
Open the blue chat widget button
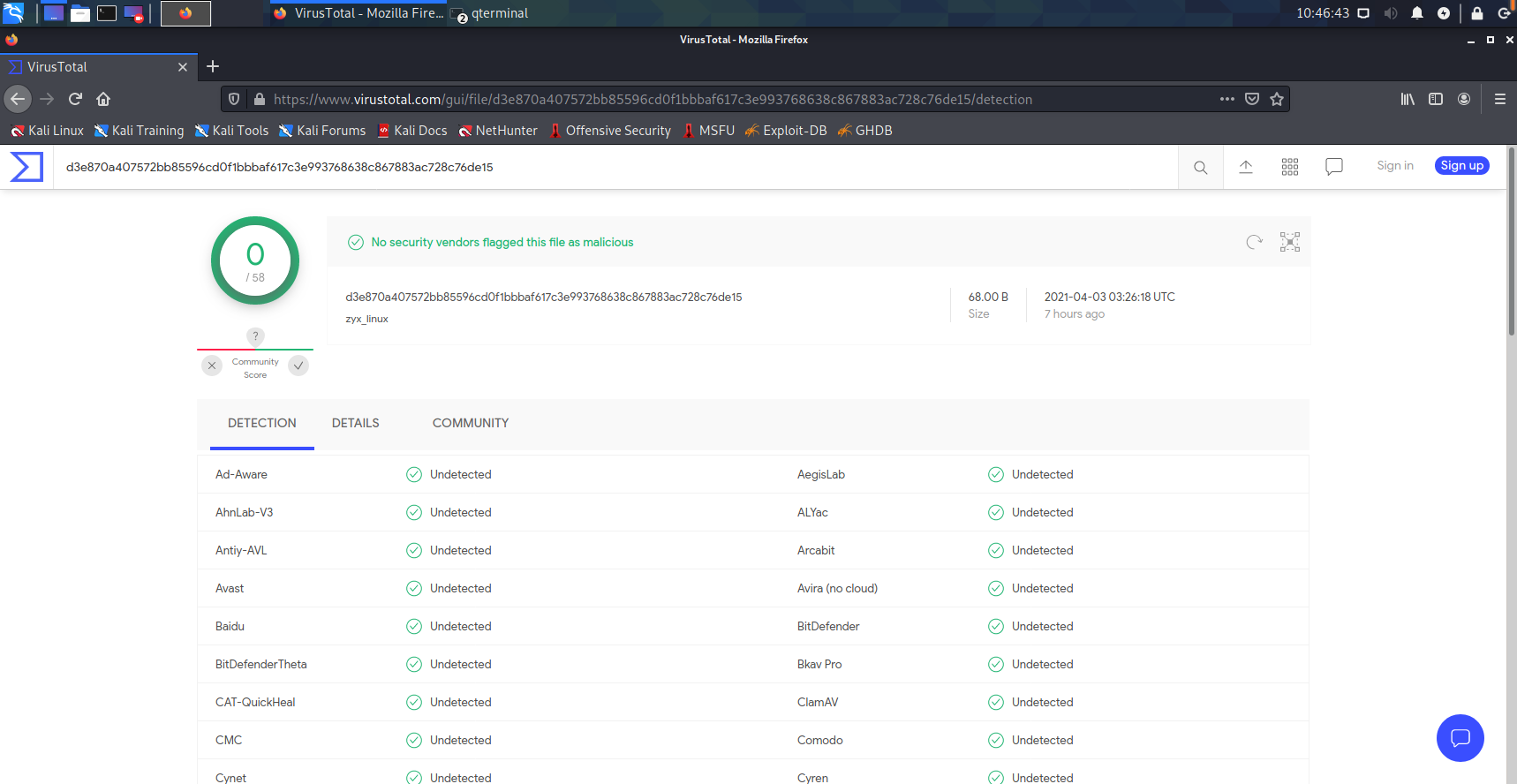1460,738
